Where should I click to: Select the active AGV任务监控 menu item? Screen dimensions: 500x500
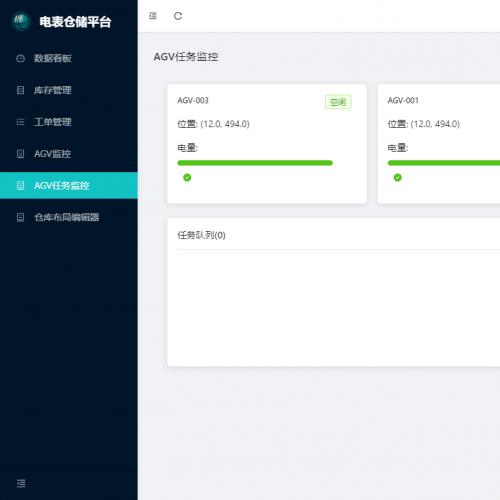coord(69,185)
